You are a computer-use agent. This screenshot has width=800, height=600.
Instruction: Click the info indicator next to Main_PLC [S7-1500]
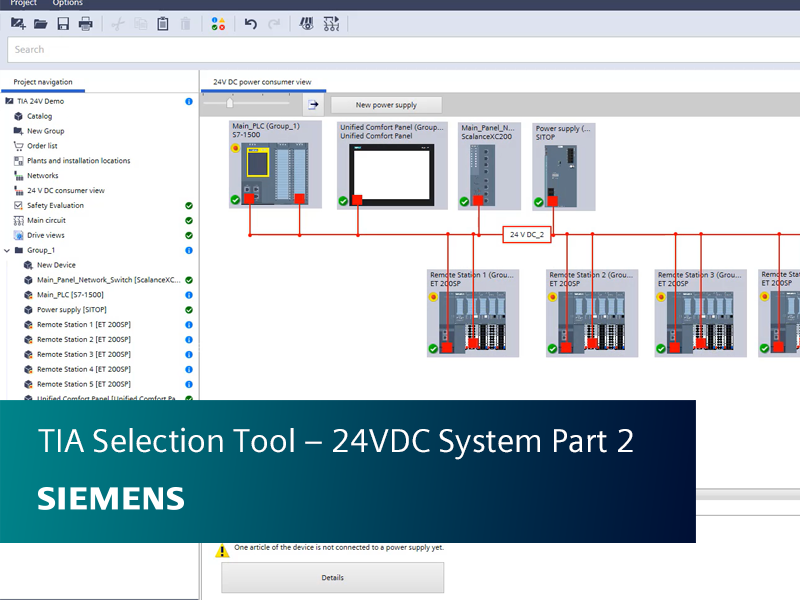pos(189,295)
